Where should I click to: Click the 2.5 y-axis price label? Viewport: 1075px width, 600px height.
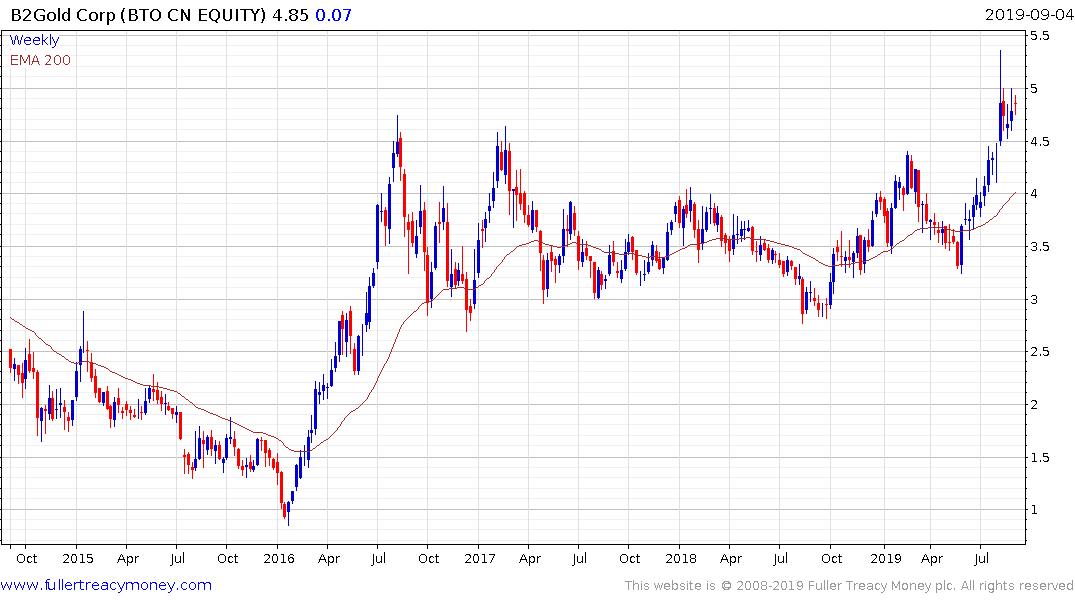tap(1039, 351)
